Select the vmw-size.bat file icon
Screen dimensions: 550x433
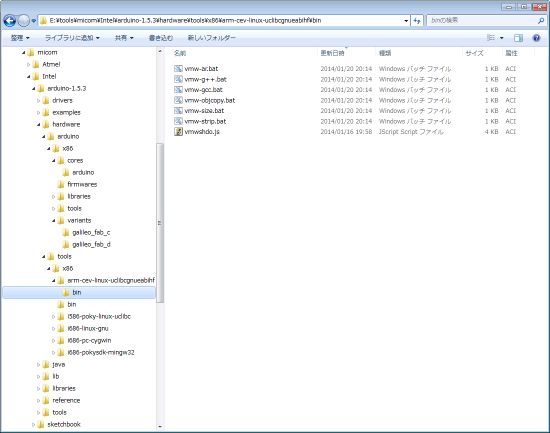[178, 111]
